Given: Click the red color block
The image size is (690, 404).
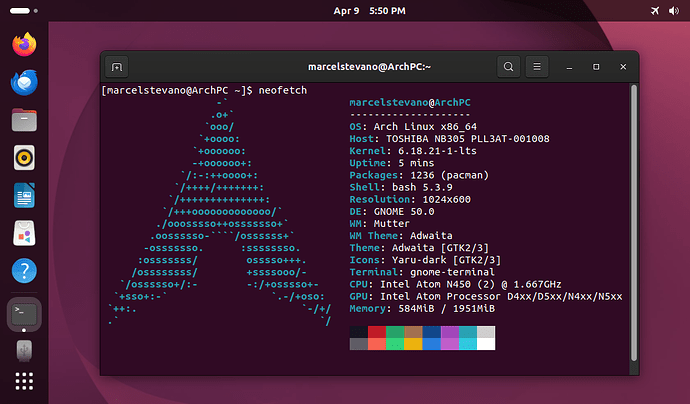Looking at the screenshot, I should coord(377,332).
